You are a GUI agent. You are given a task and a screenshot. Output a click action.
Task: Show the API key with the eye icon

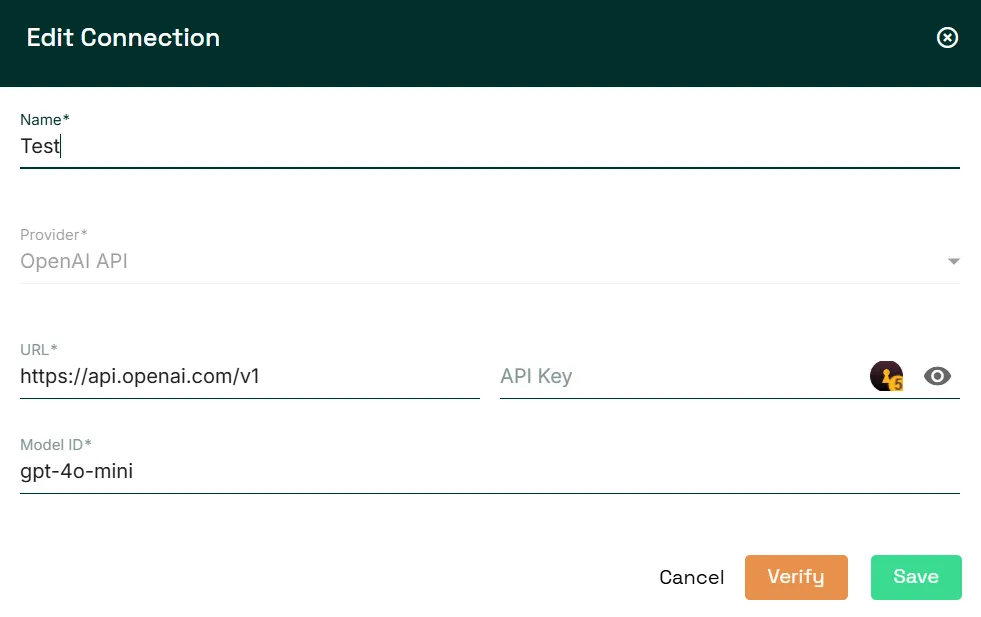[937, 376]
